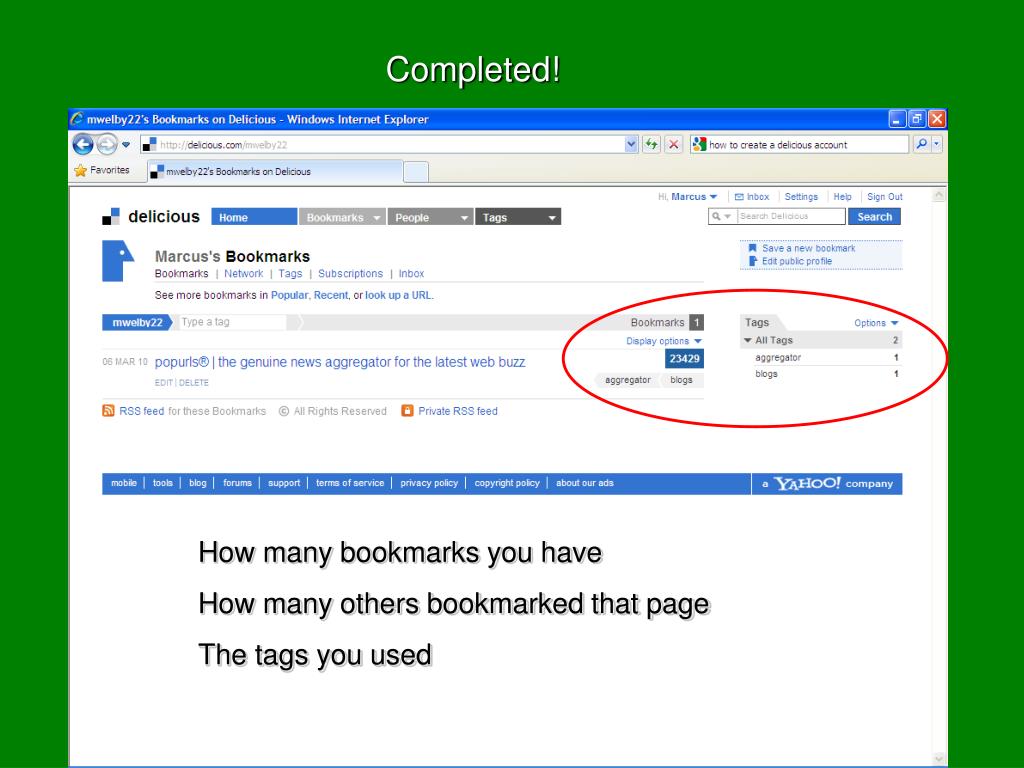Click the mwelby22 breadcrumb tag

click(137, 322)
